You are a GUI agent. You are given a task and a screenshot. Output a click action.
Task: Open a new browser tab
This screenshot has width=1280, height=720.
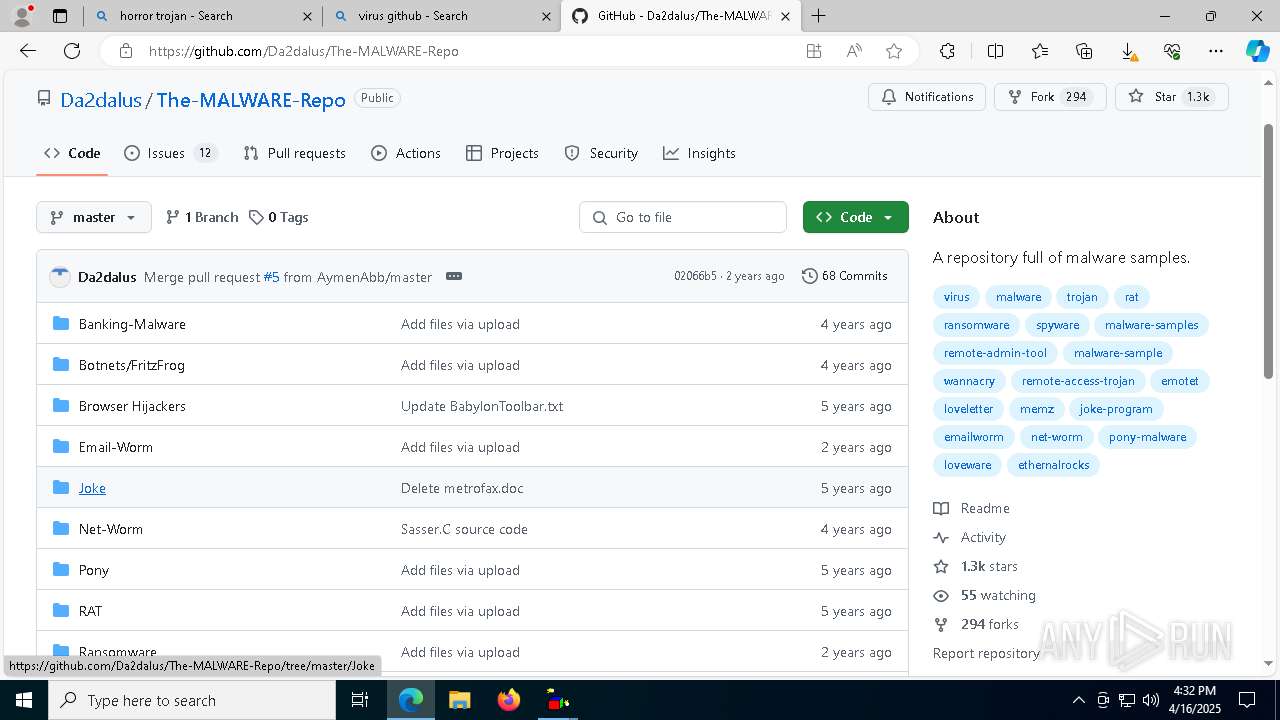point(819,16)
